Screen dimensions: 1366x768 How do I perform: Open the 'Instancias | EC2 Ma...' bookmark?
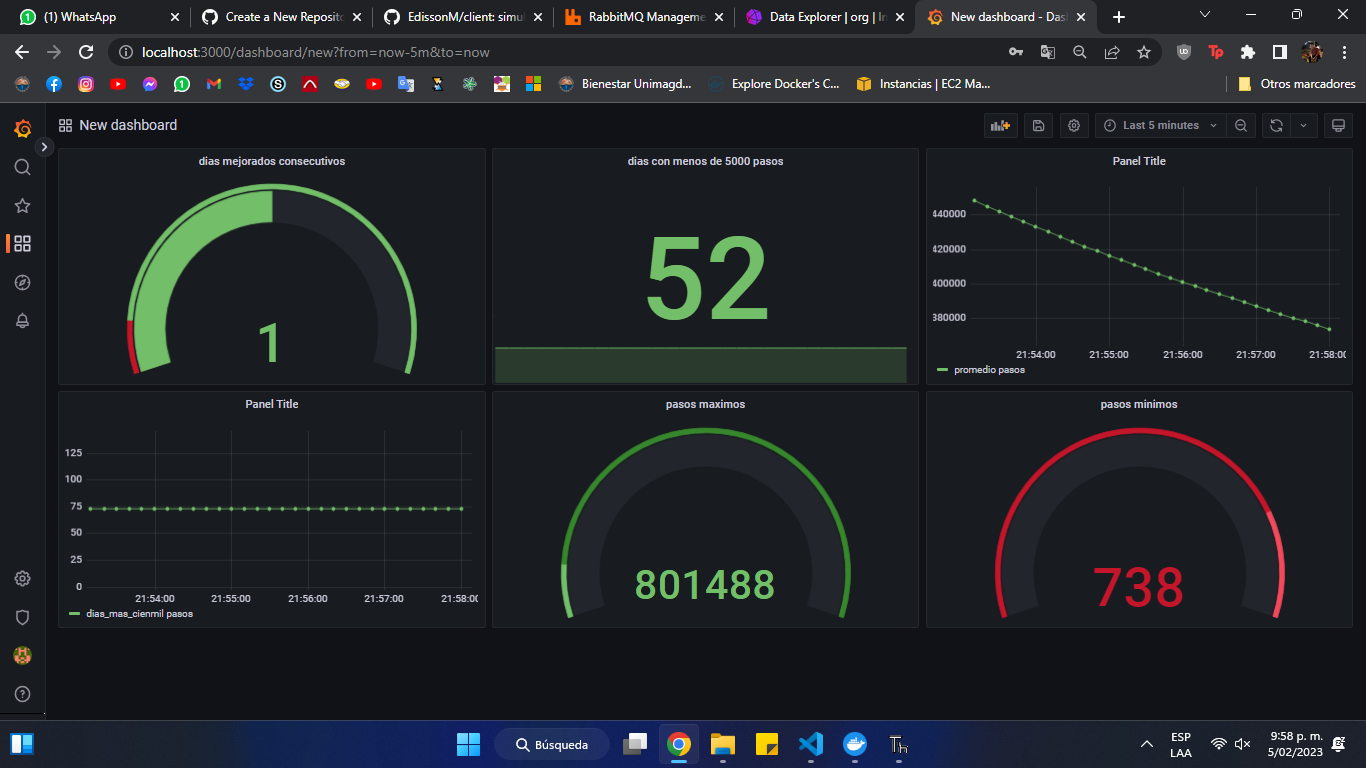pyautogui.click(x=923, y=84)
